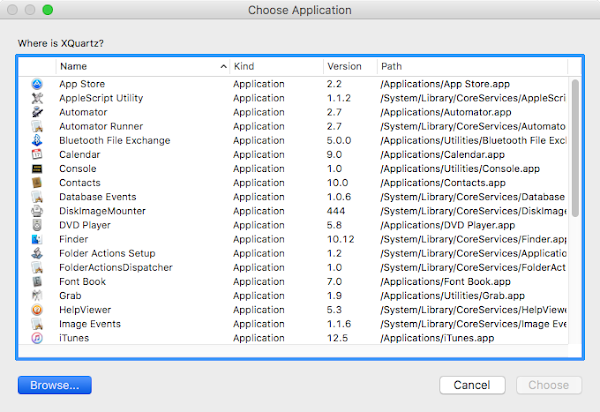Click the Folder Actions Setup icon
The image size is (600, 412).
tap(37, 253)
